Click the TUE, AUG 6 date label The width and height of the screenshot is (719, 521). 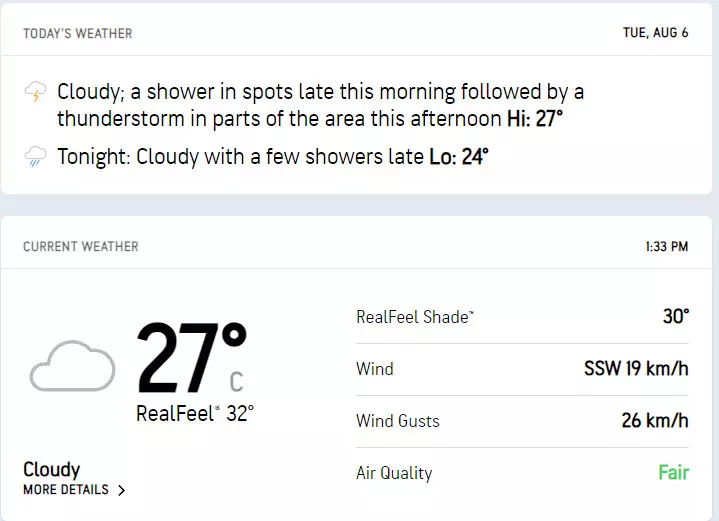click(x=655, y=33)
